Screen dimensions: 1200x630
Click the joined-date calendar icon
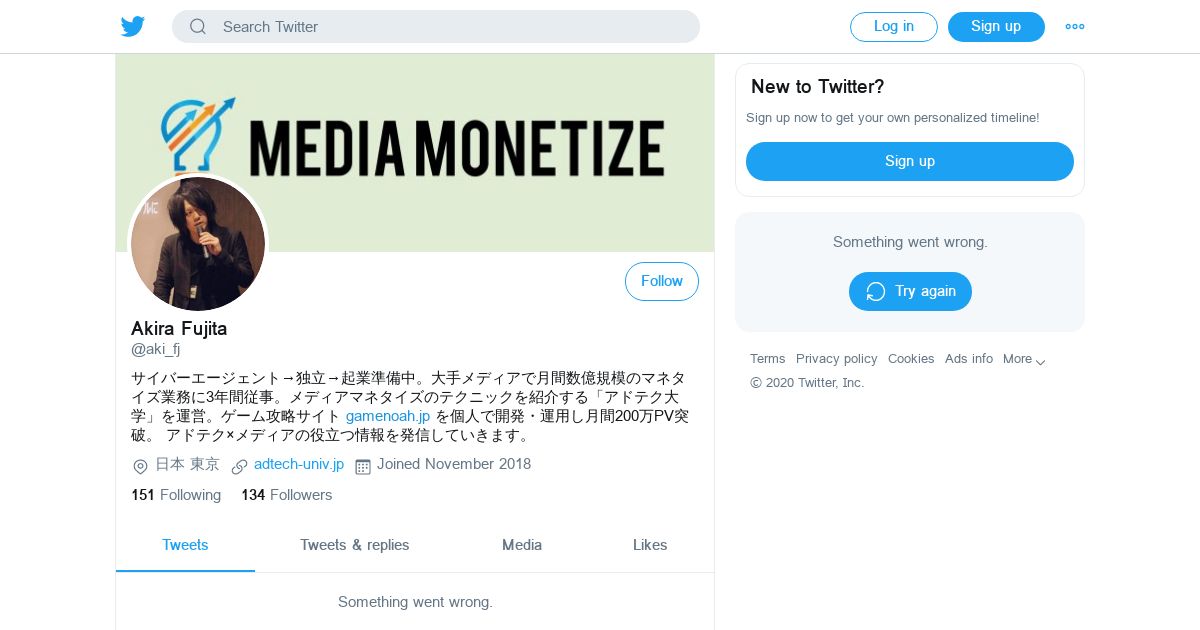(363, 466)
